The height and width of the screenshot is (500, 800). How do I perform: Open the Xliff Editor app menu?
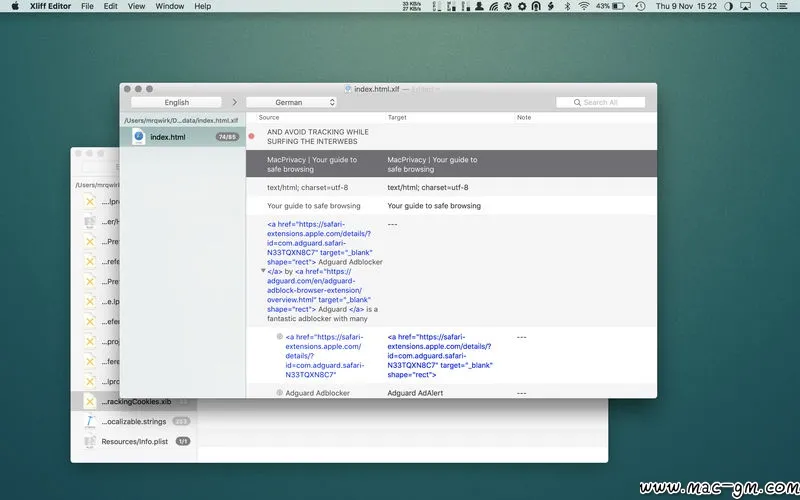(x=49, y=6)
